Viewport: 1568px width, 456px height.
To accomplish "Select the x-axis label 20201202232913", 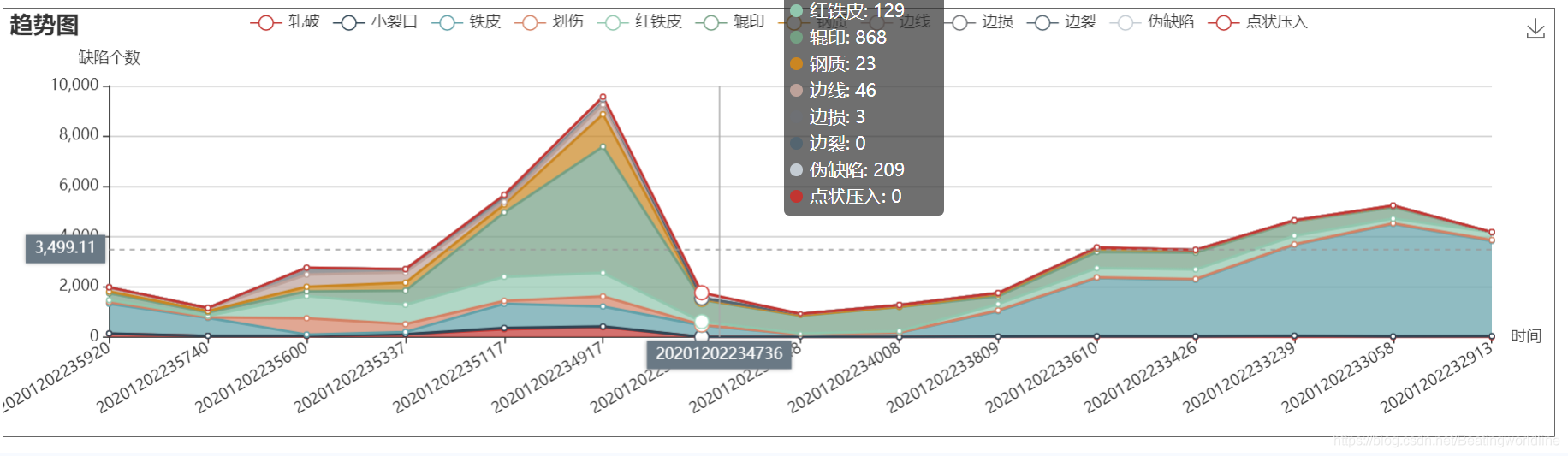I will click(x=1438, y=377).
